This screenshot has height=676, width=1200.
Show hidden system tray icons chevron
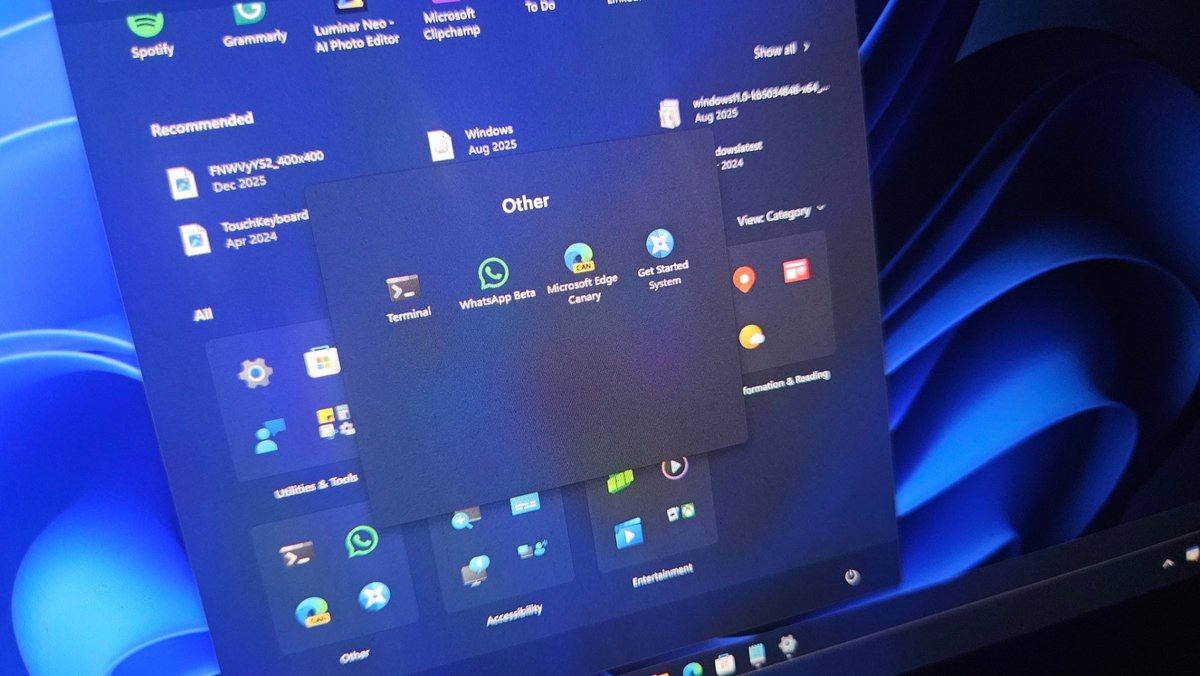tap(1166, 563)
